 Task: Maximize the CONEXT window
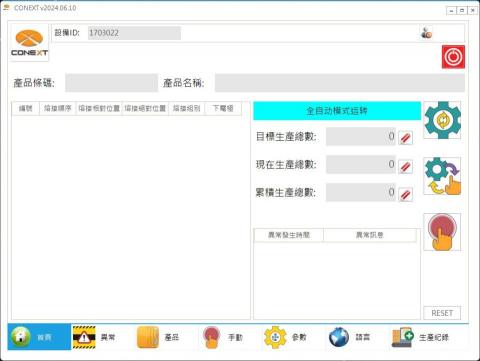pyautogui.click(x=462, y=11)
